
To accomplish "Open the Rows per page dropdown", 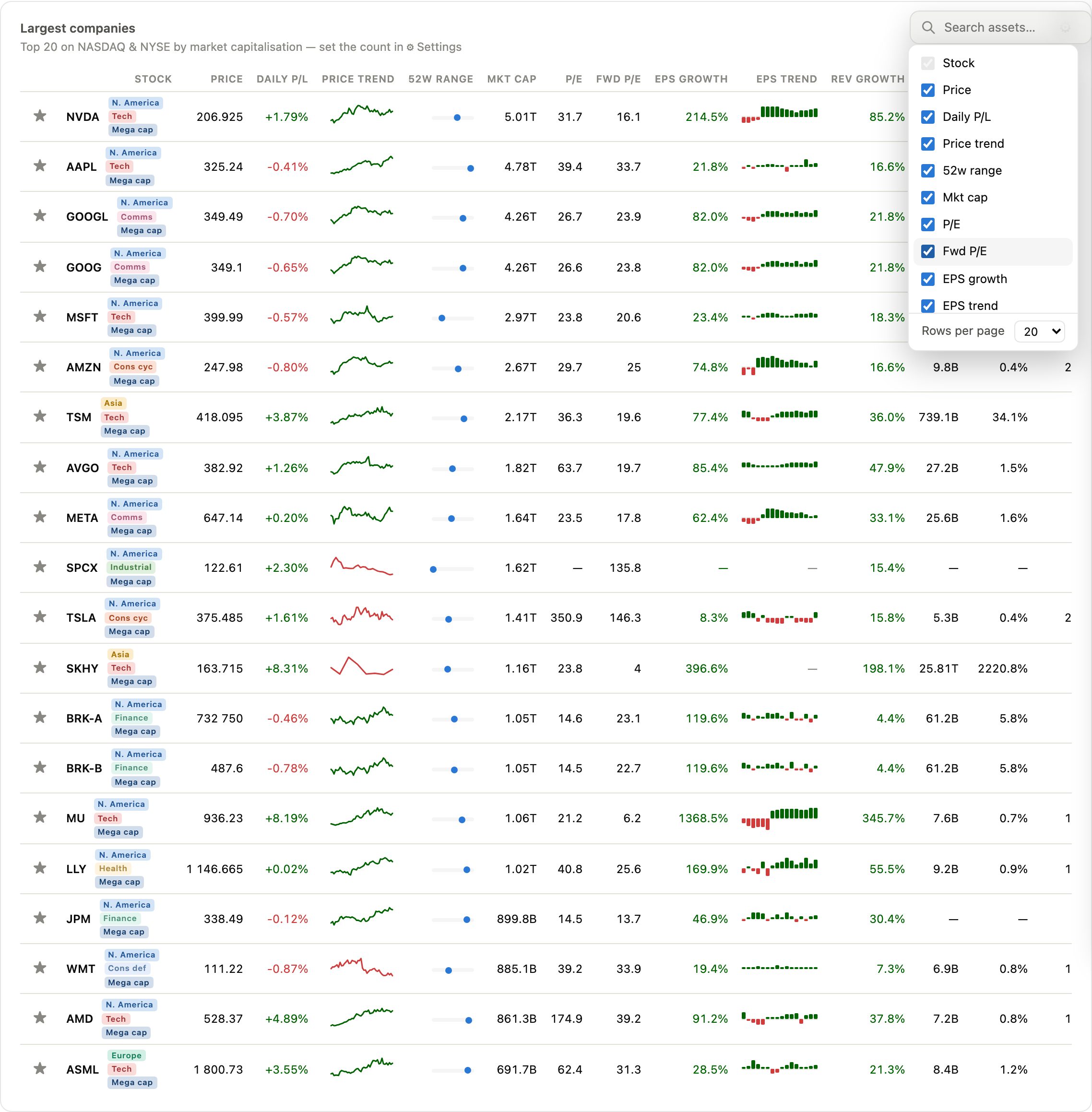I will (x=1040, y=331).
